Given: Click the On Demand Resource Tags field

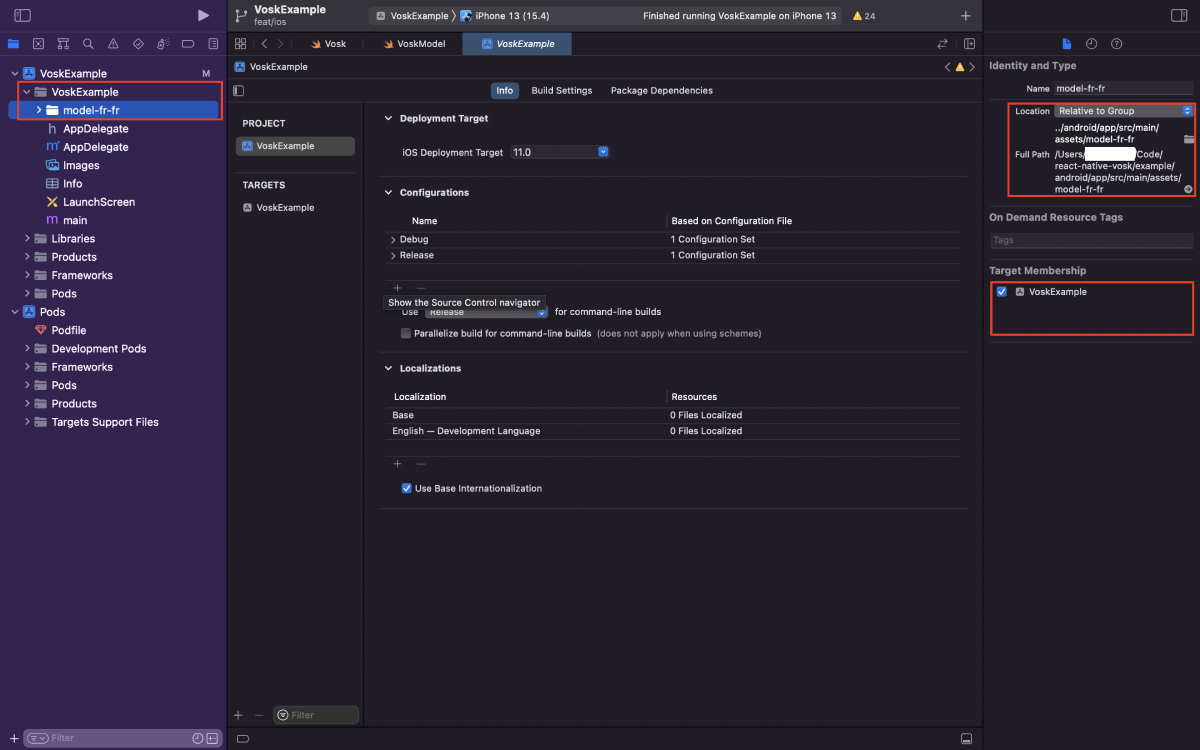Looking at the screenshot, I should tap(1091, 240).
